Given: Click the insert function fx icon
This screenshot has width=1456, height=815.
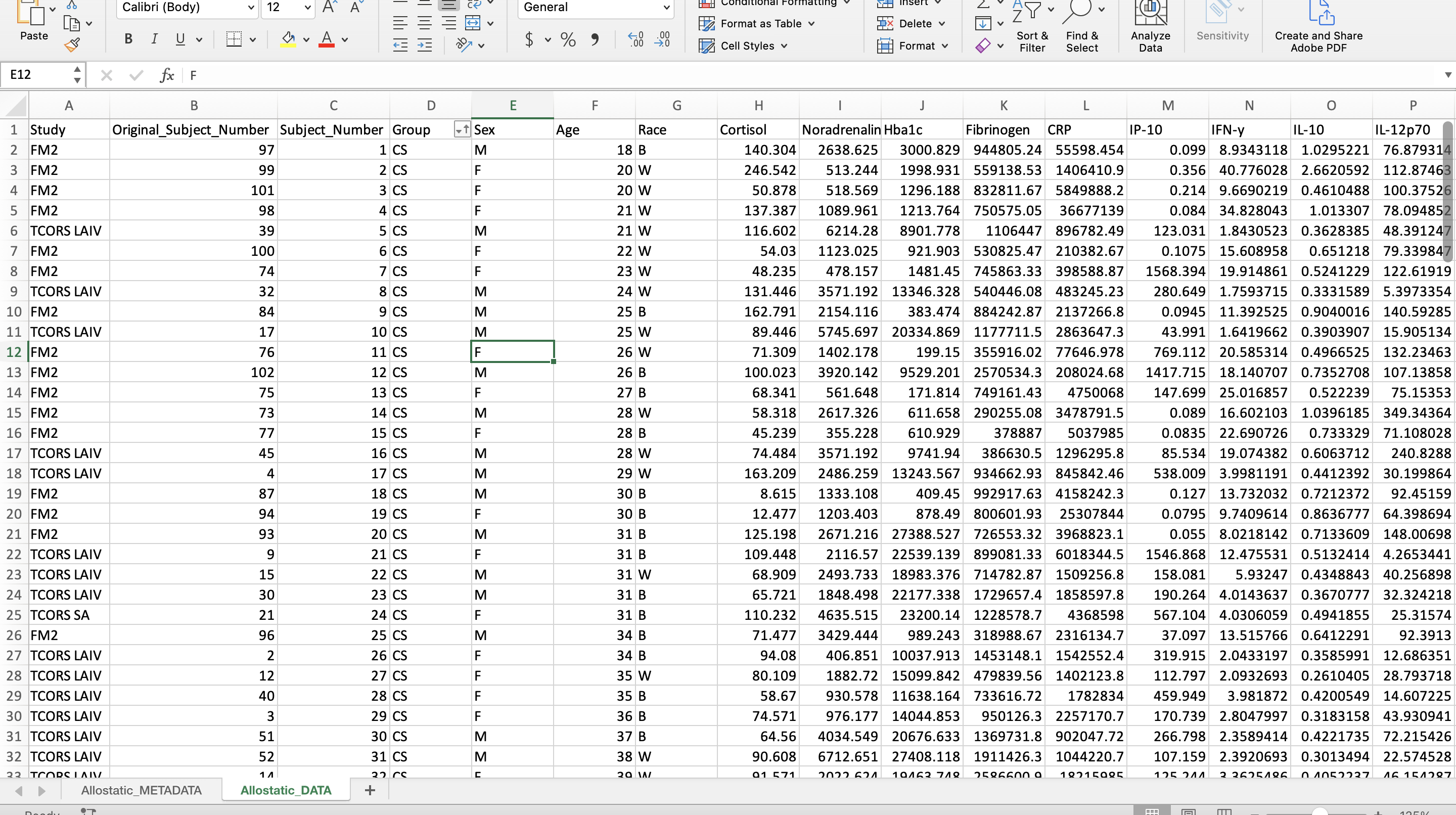Looking at the screenshot, I should 166,75.
